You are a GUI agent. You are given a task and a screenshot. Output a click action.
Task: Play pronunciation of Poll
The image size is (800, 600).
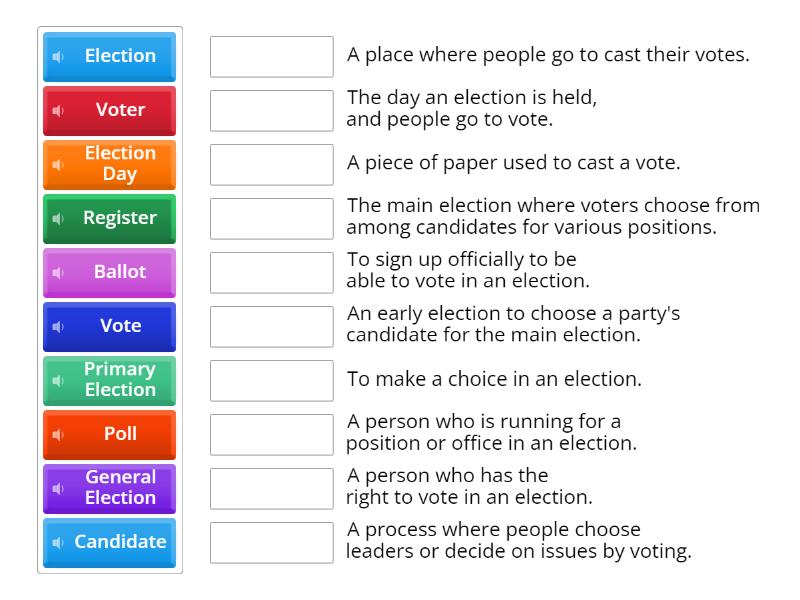[x=59, y=434]
